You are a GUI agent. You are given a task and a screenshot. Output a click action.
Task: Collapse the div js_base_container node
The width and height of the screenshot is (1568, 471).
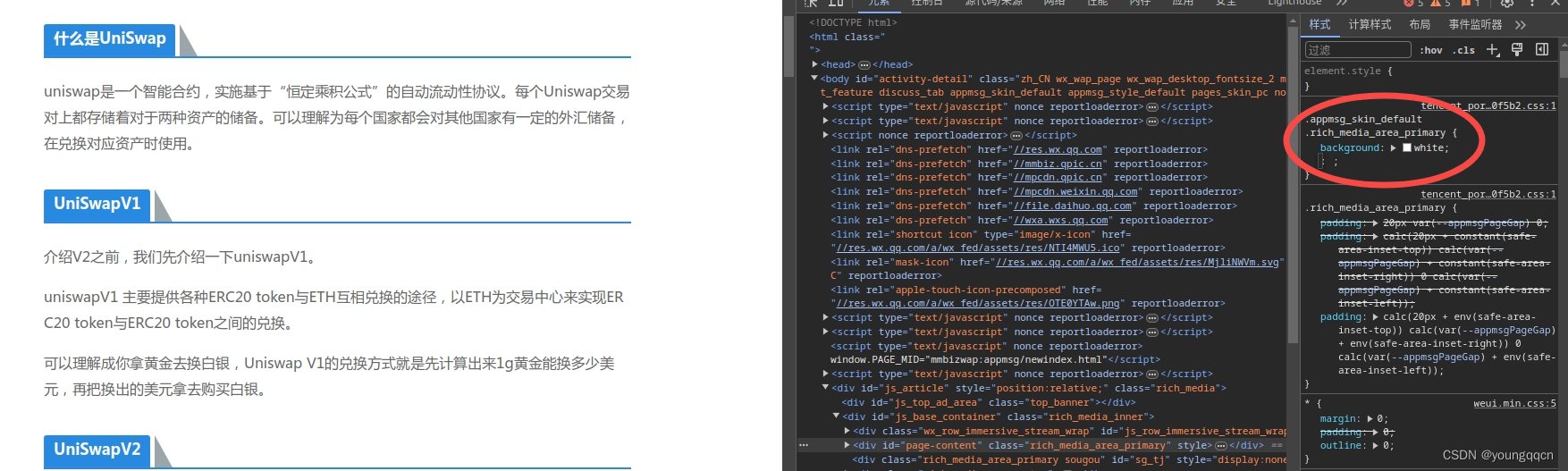pos(836,416)
